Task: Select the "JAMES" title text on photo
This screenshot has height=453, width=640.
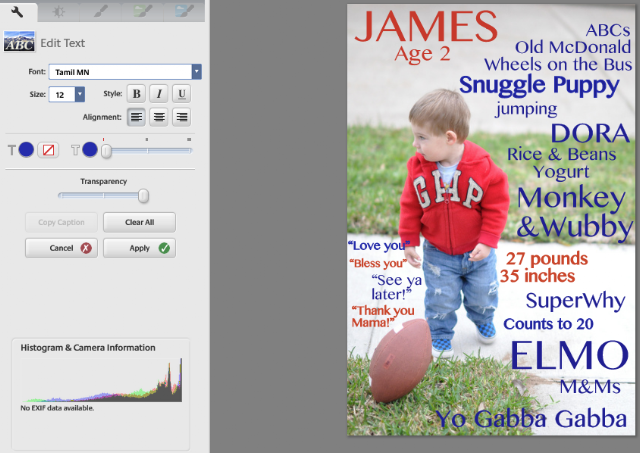Action: (426, 26)
